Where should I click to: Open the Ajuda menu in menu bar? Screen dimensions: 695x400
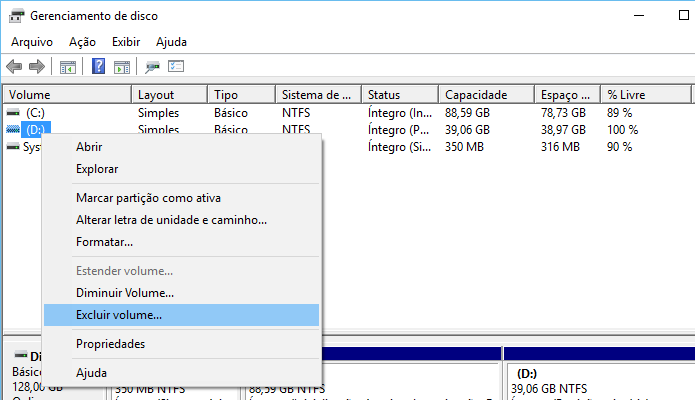[x=171, y=42]
